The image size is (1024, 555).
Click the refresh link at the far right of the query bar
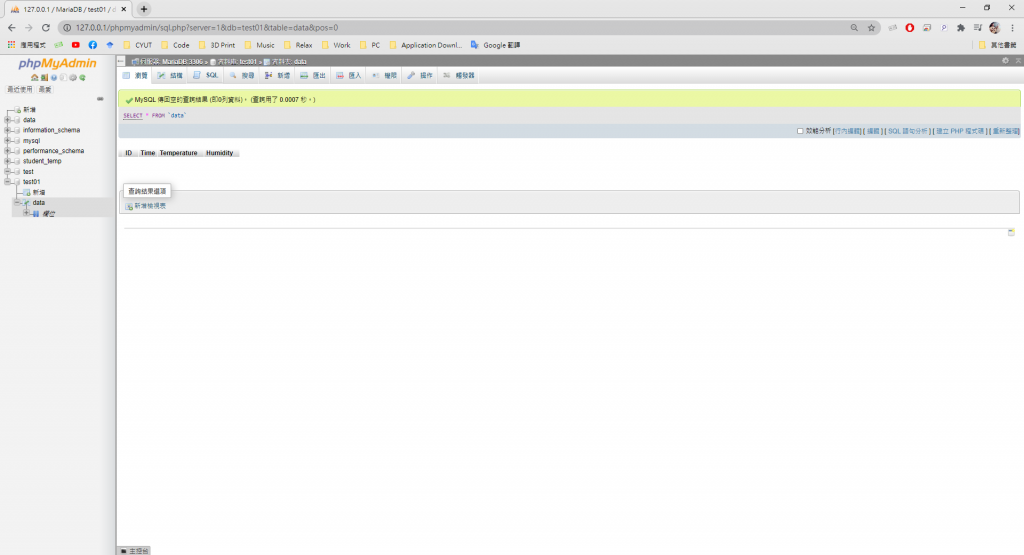pos(1006,131)
